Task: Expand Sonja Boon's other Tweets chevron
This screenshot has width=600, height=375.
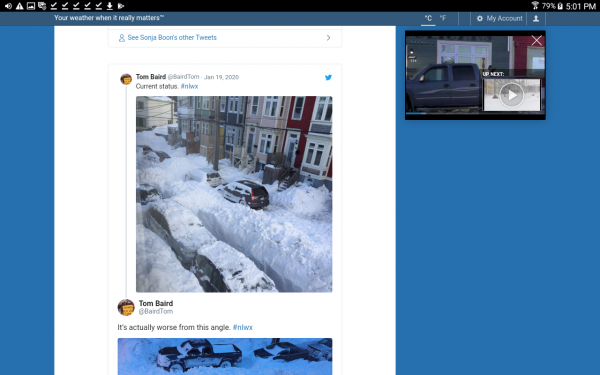Action: tap(328, 38)
